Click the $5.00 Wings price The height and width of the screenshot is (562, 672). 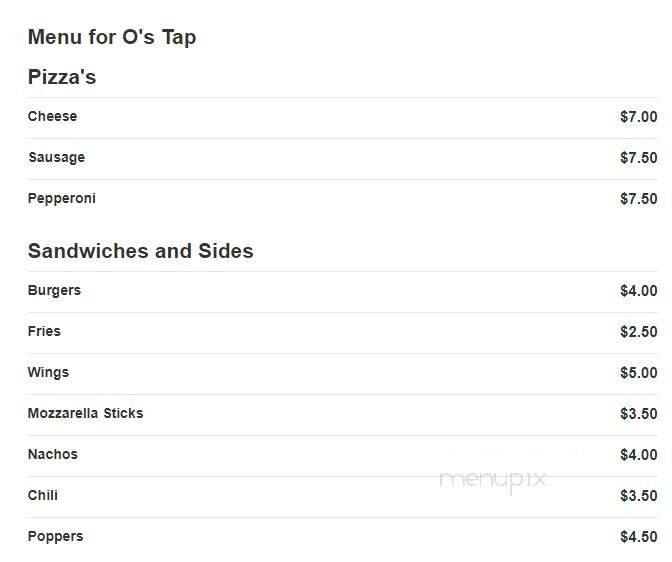tap(638, 373)
